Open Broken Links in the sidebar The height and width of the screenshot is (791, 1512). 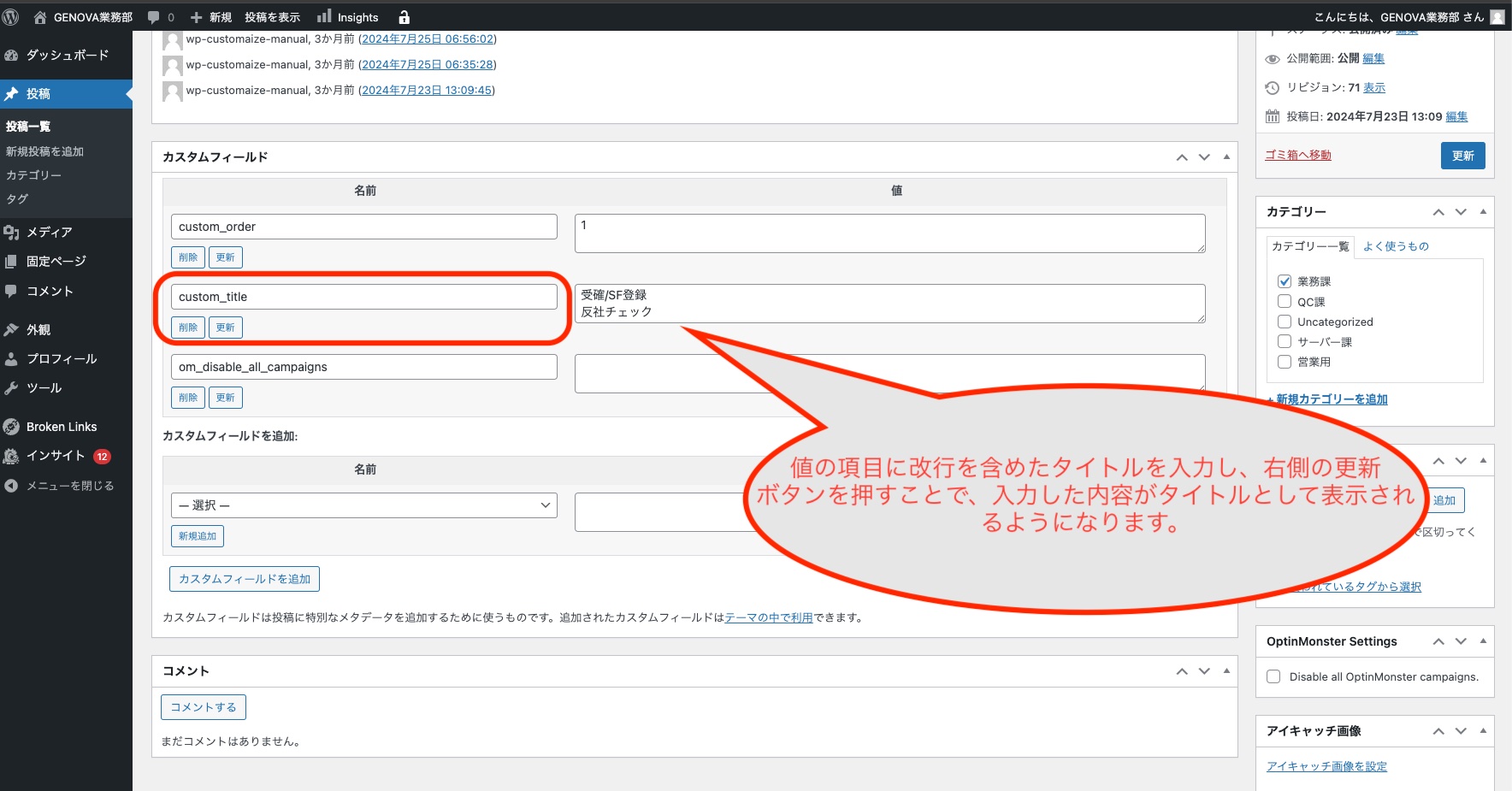(x=61, y=427)
